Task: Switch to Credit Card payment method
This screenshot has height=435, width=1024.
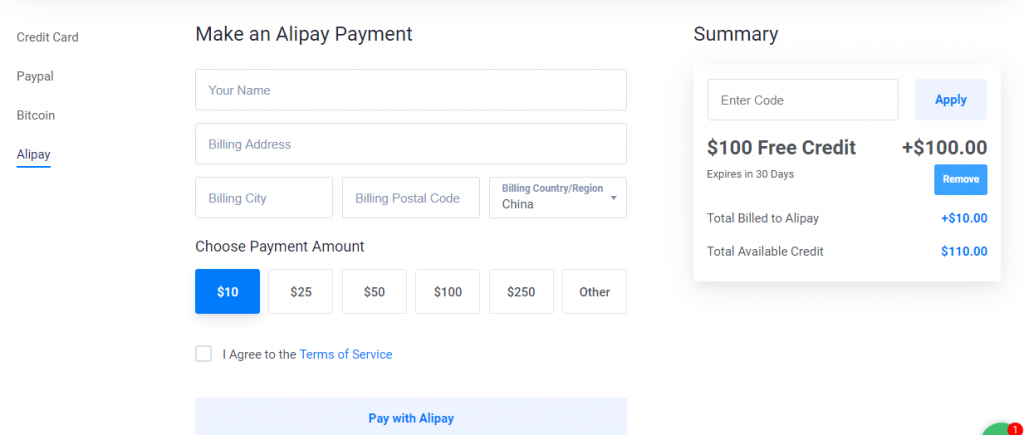Action: point(48,37)
